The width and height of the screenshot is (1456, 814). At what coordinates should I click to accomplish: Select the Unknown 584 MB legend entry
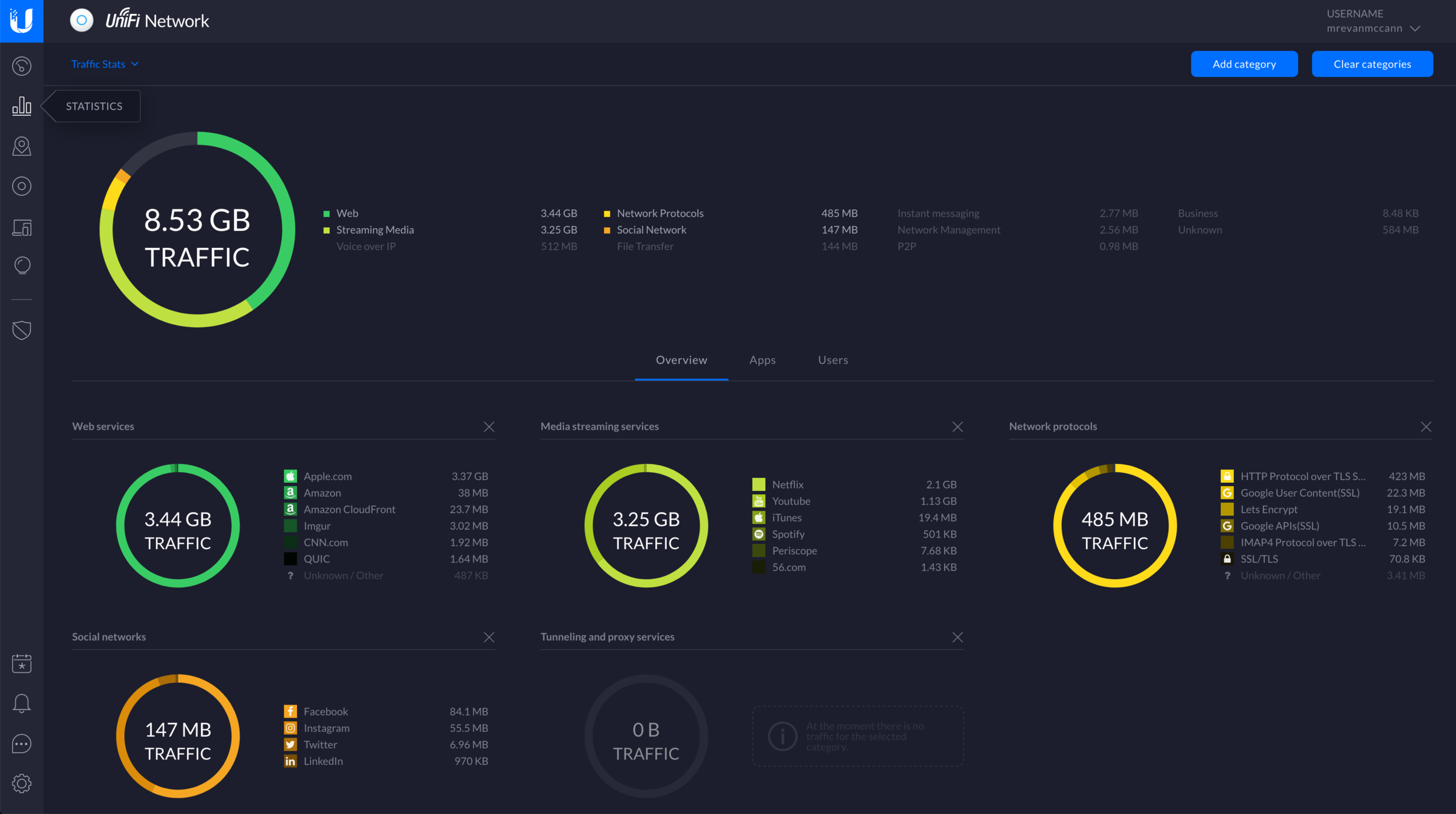tap(1298, 230)
